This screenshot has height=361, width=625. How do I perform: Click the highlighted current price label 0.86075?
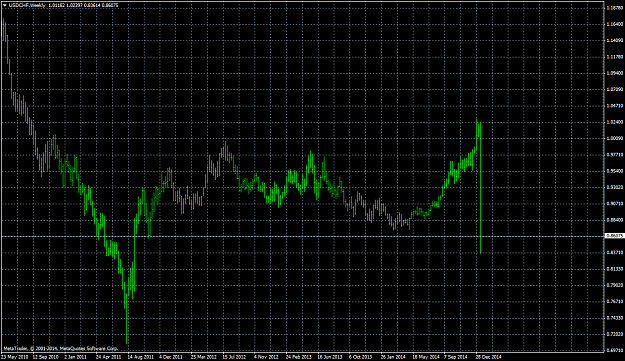[615, 236]
